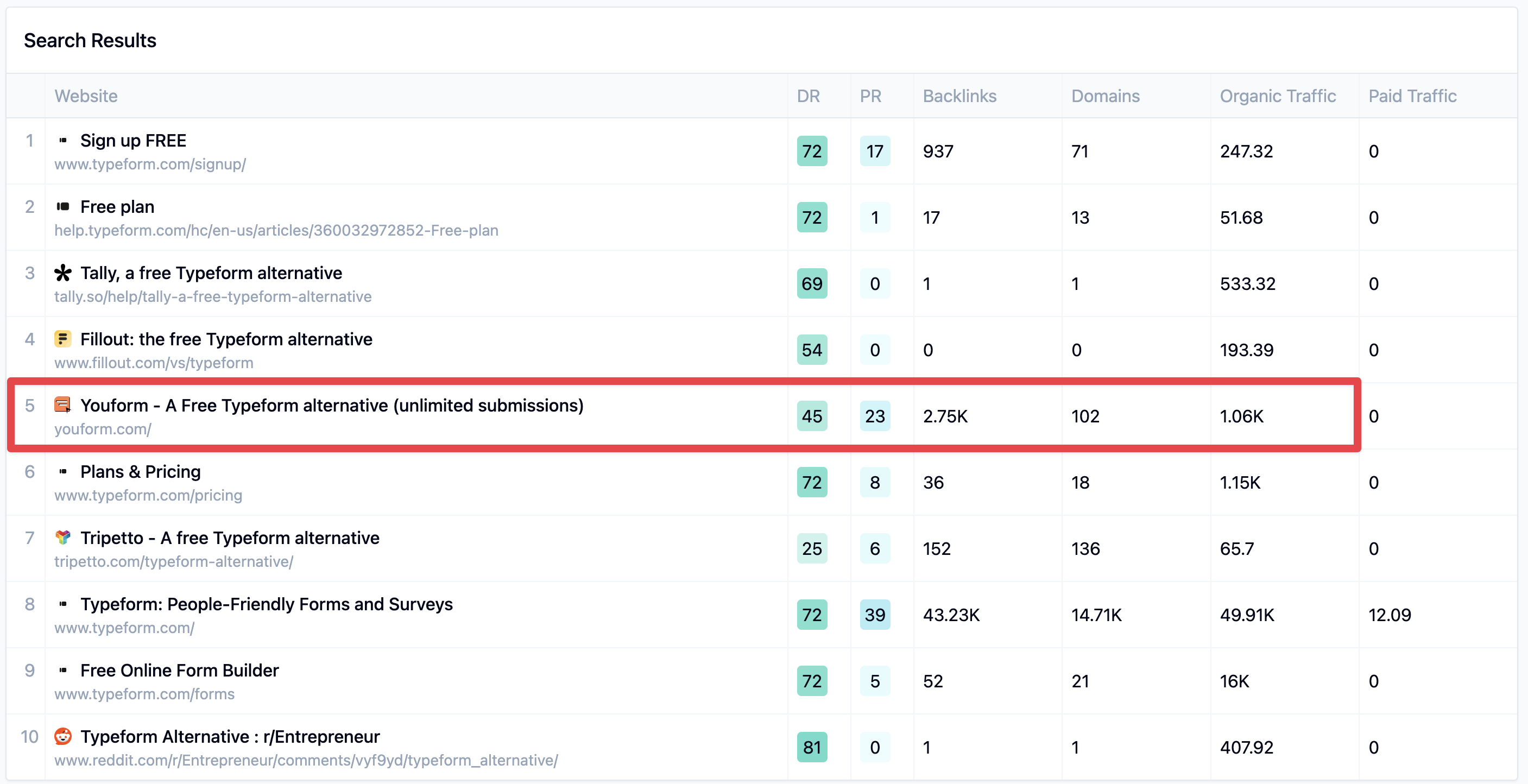
Task: Click the PR badge 39 for Typeform homepage
Action: pyautogui.click(x=874, y=615)
